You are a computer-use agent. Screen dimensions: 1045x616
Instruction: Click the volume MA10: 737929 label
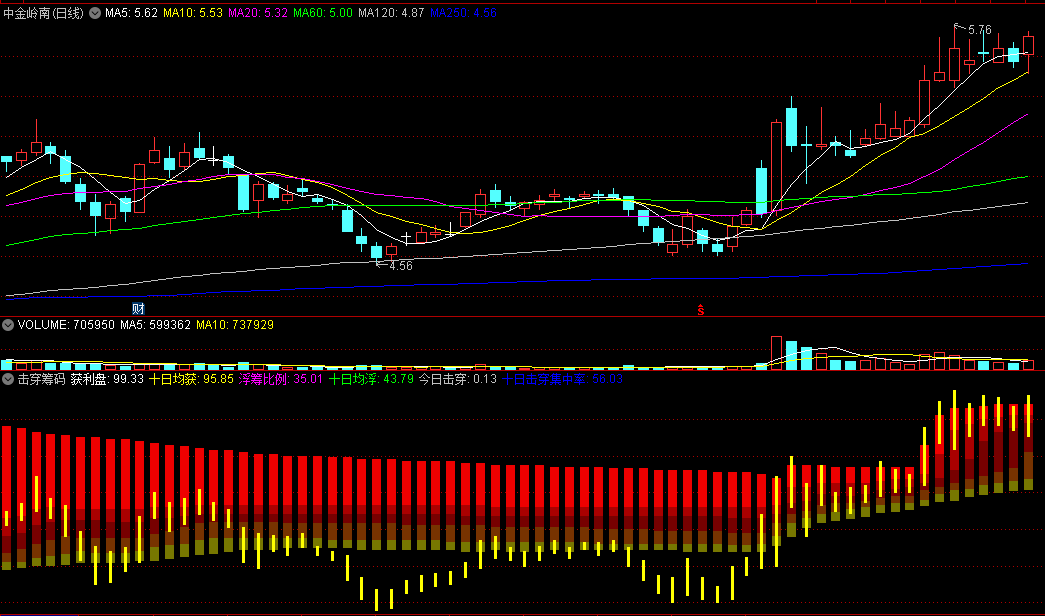pos(235,325)
